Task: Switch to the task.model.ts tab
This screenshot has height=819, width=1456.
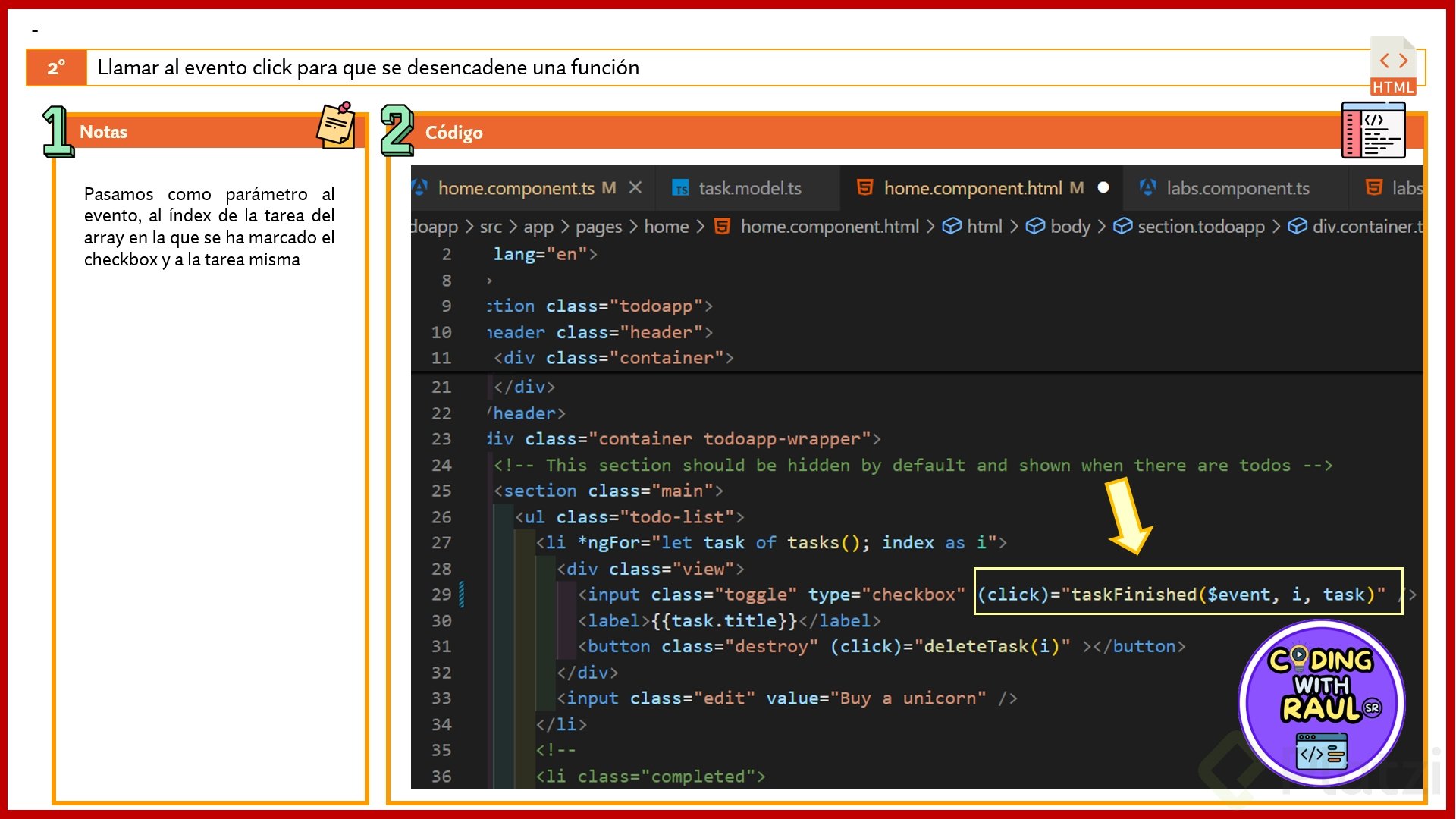Action: coord(749,188)
